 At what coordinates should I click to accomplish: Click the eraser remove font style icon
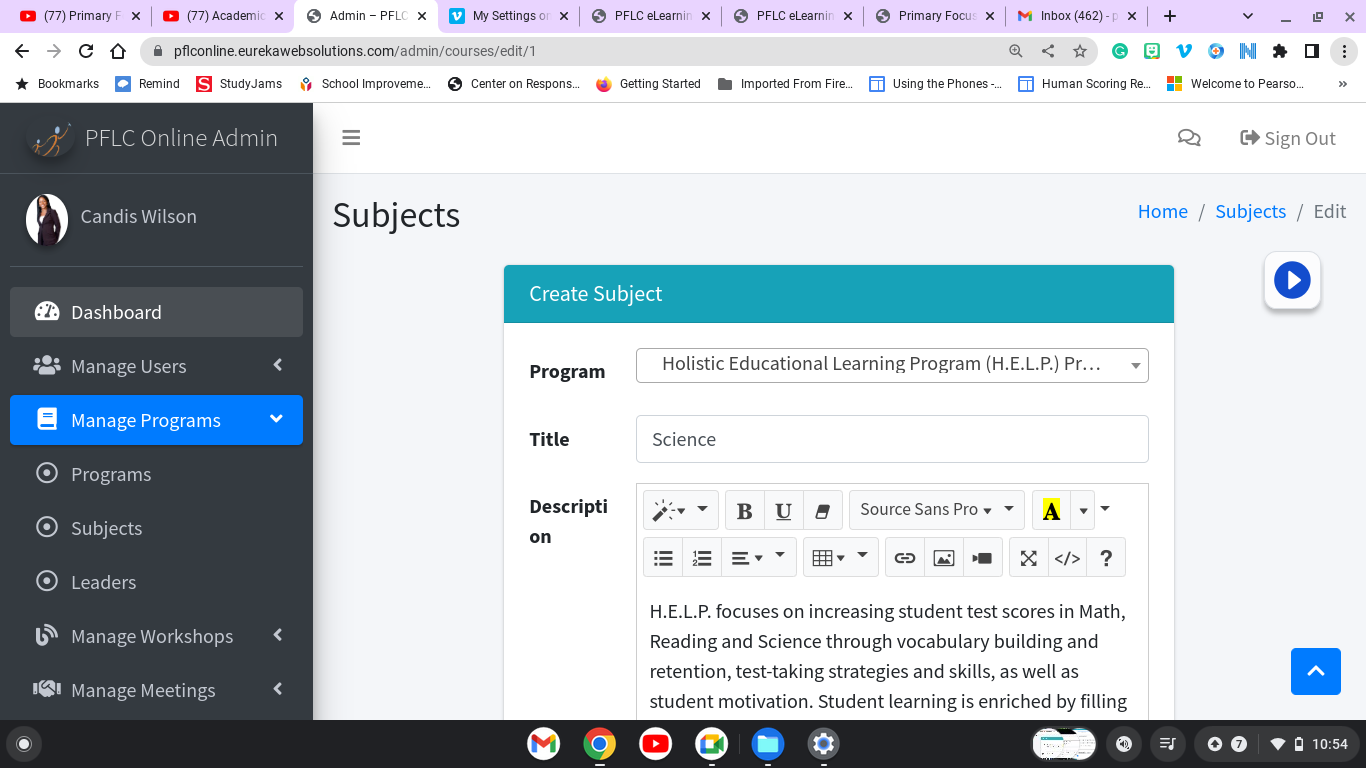822,510
